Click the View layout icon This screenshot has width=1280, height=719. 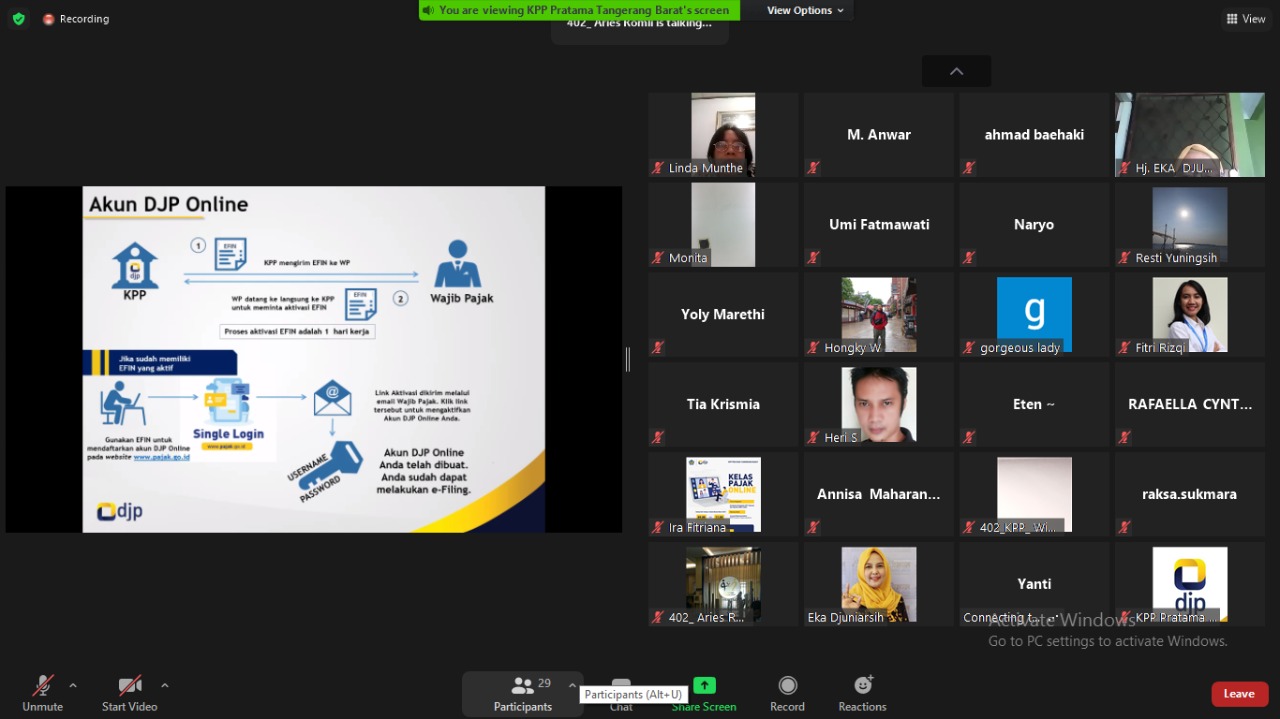click(1246, 19)
